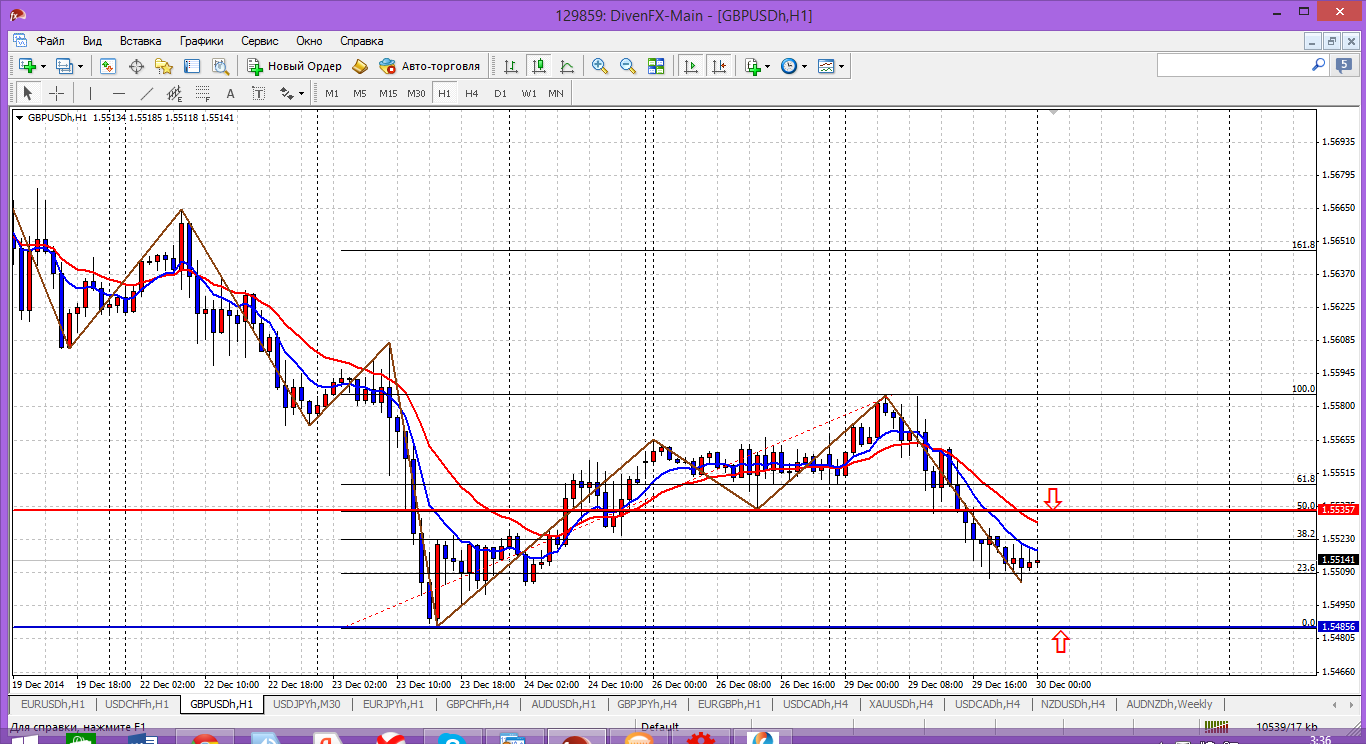Viewport: 1369px width, 744px height.
Task: Zoom in on the chart
Action: coord(600,66)
